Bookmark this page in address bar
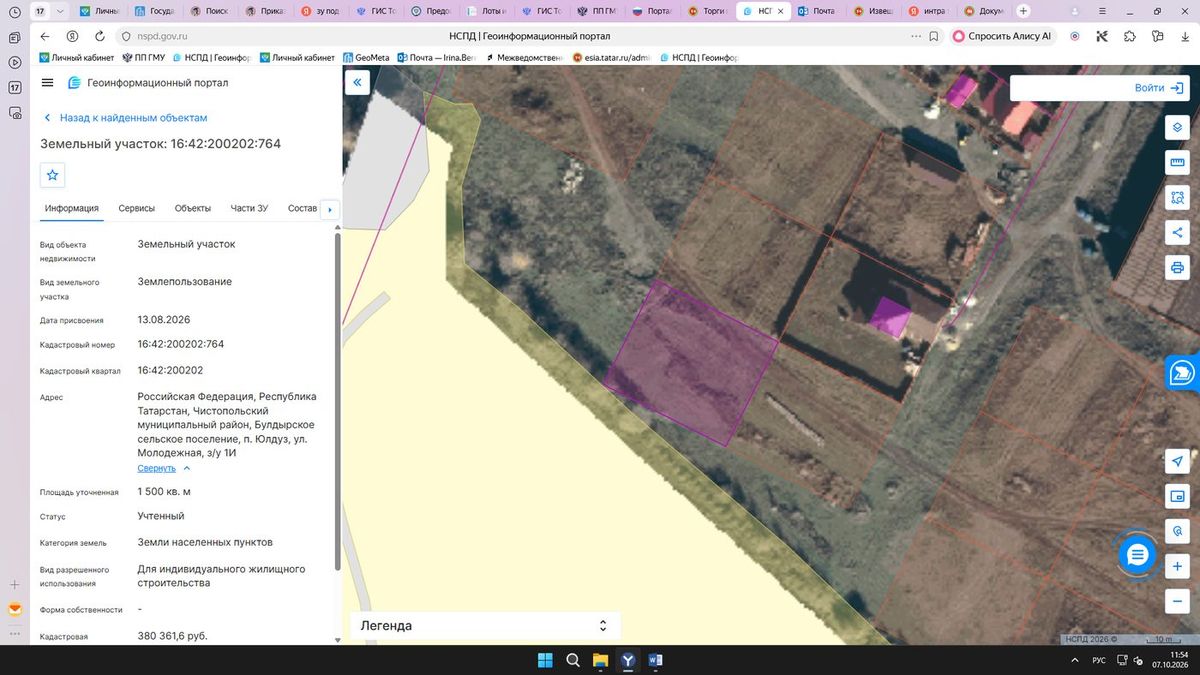 click(x=933, y=36)
